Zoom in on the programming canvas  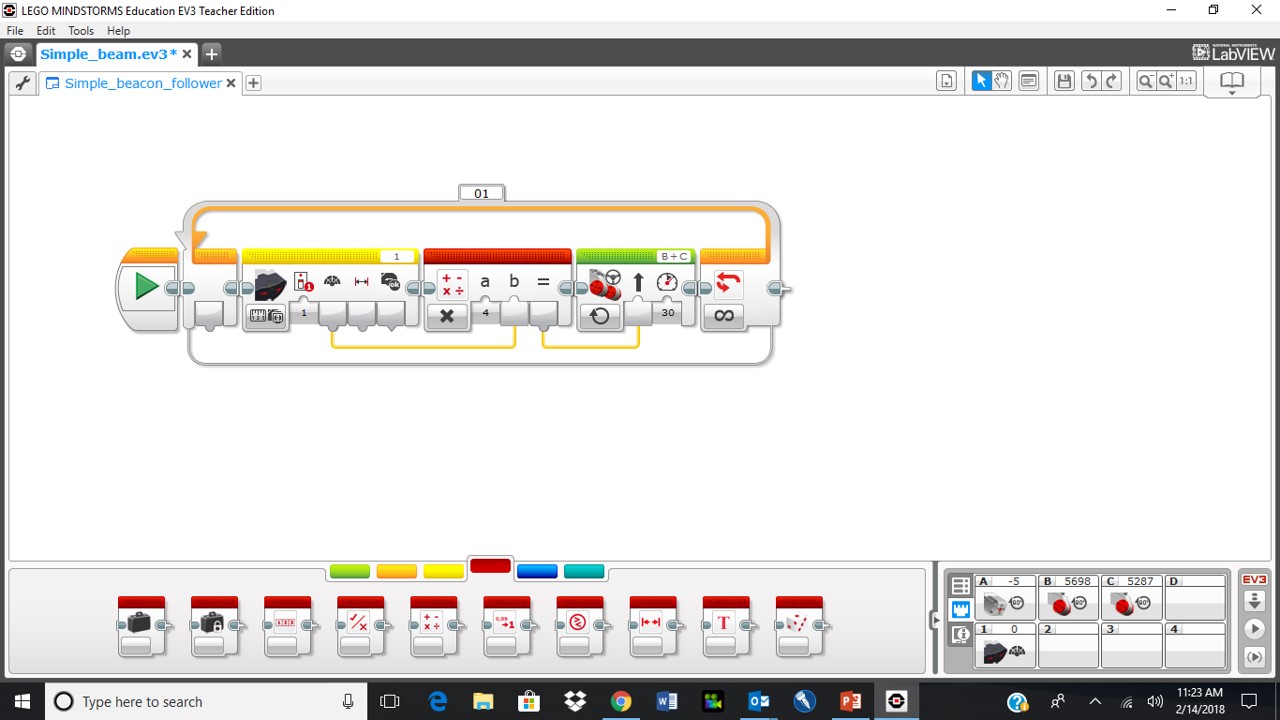[1166, 81]
